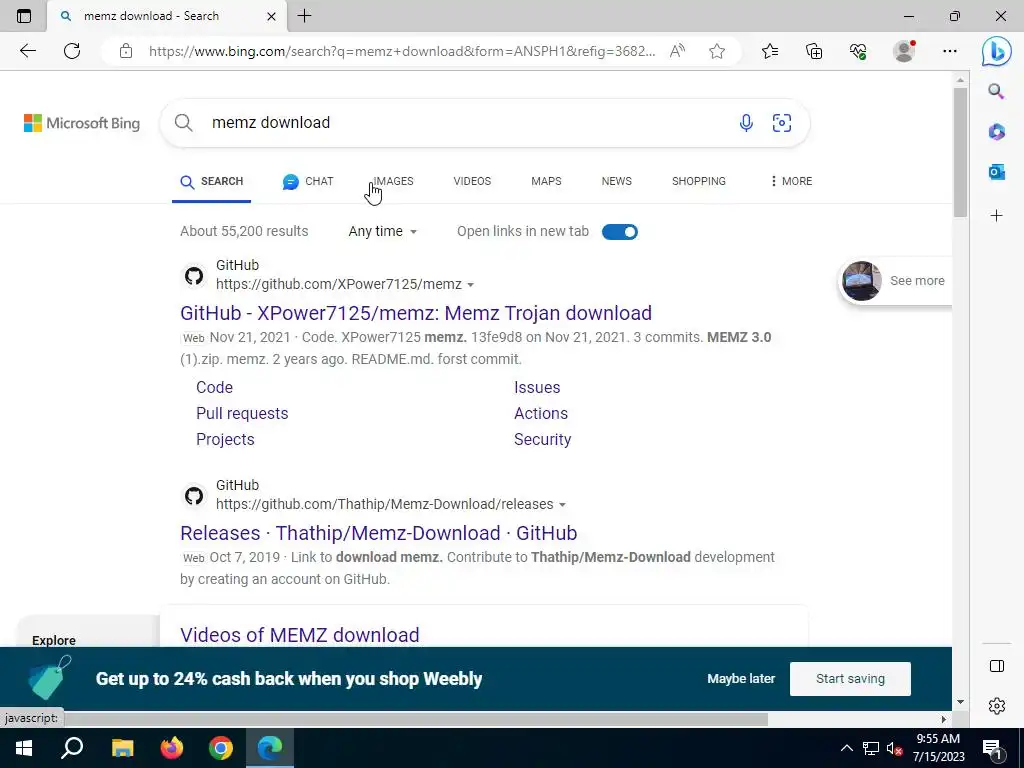Expand the Thathip/Memz-Download URL dropdown arrow
The height and width of the screenshot is (768, 1024).
coord(562,505)
